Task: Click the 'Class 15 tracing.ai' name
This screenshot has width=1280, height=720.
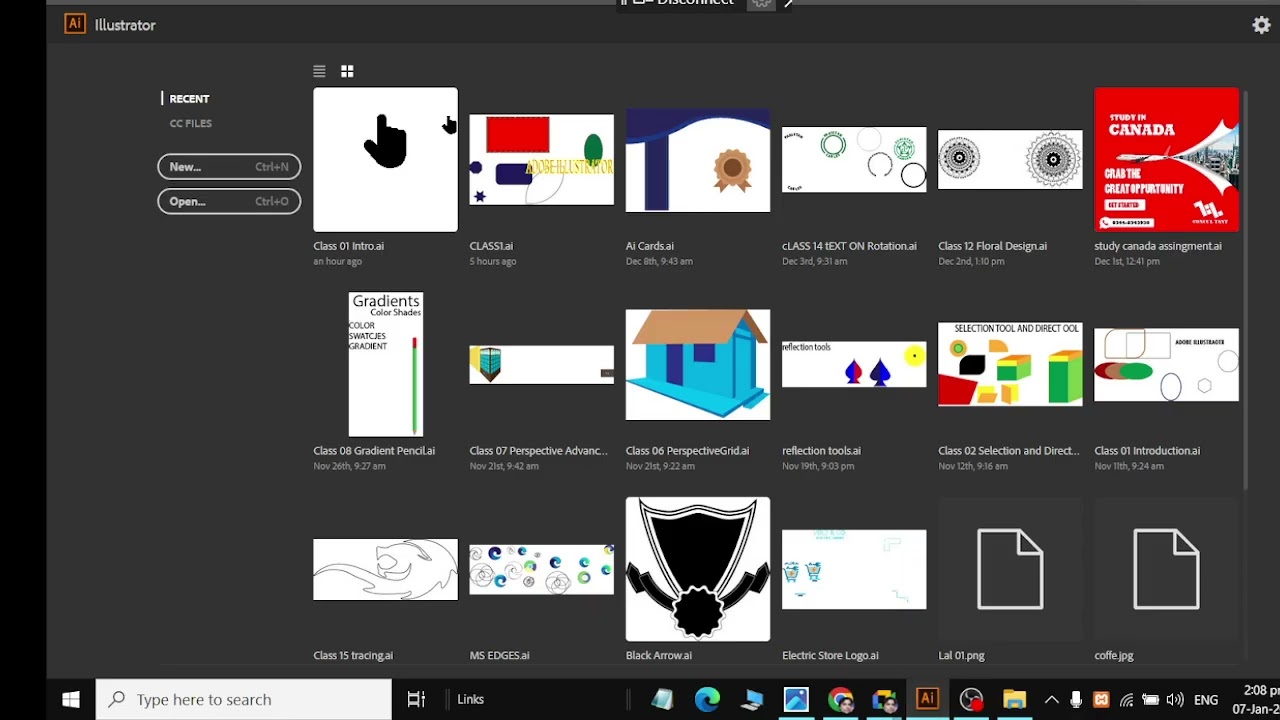Action: pos(353,656)
